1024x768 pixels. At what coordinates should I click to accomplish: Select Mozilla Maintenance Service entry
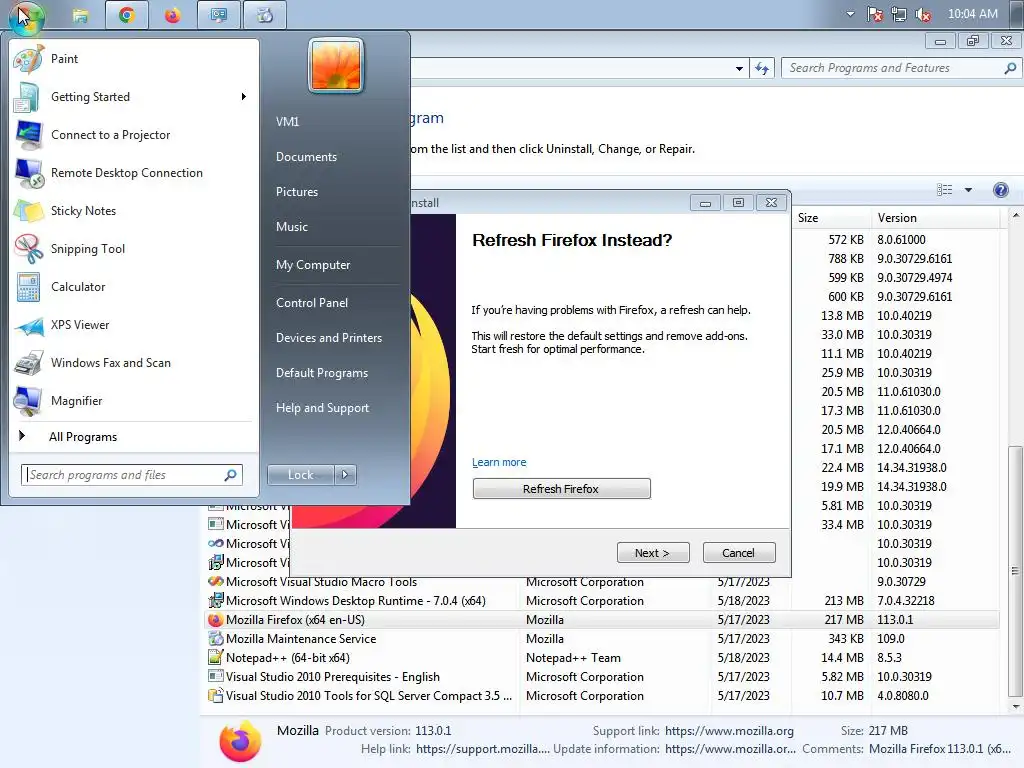point(602,639)
